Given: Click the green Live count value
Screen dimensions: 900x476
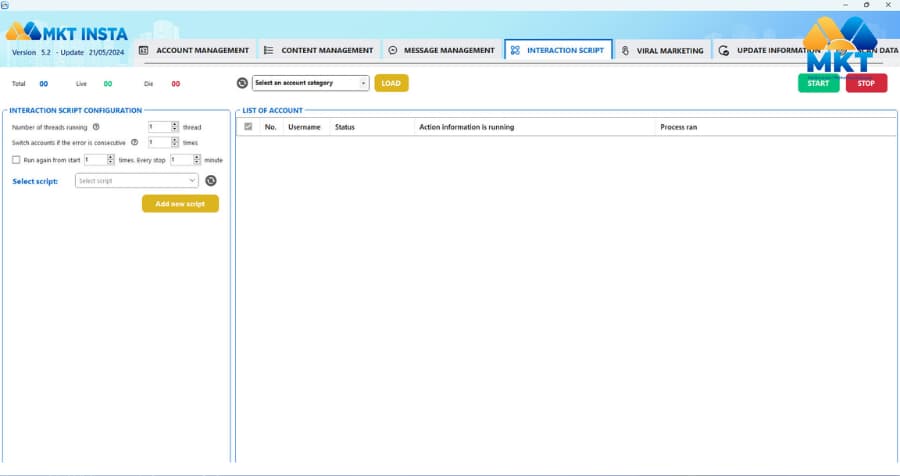Looking at the screenshot, I should pyautogui.click(x=108, y=84).
